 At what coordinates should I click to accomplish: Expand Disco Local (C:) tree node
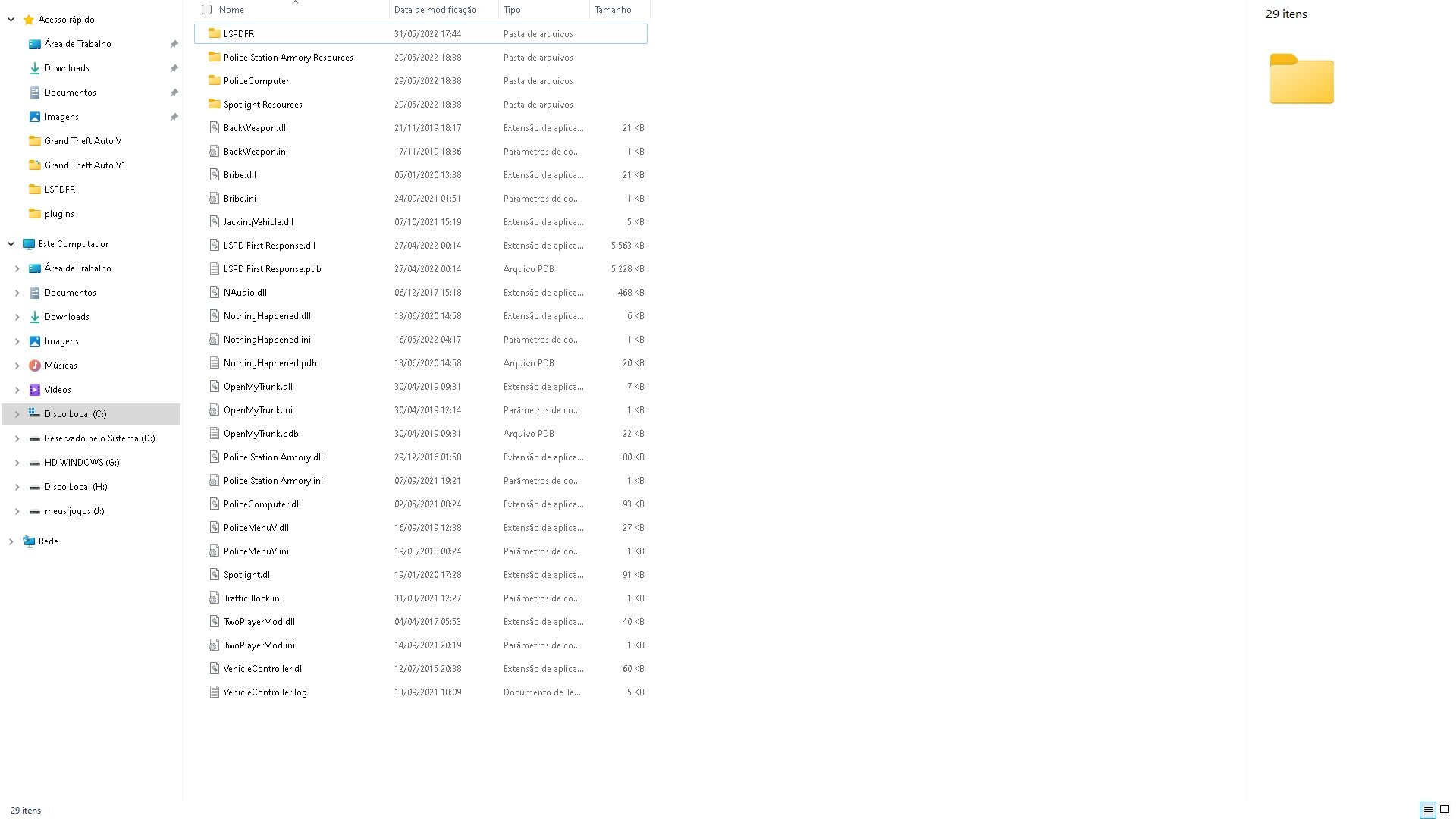point(17,414)
